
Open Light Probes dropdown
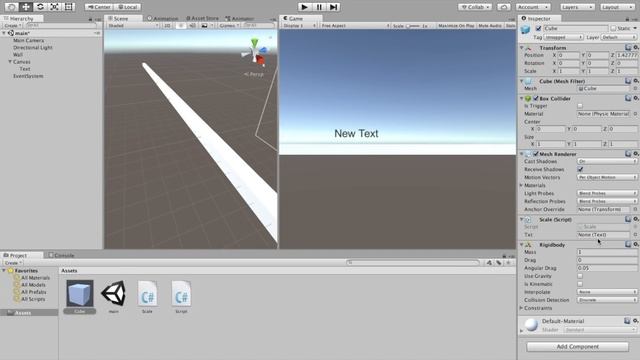(607, 193)
